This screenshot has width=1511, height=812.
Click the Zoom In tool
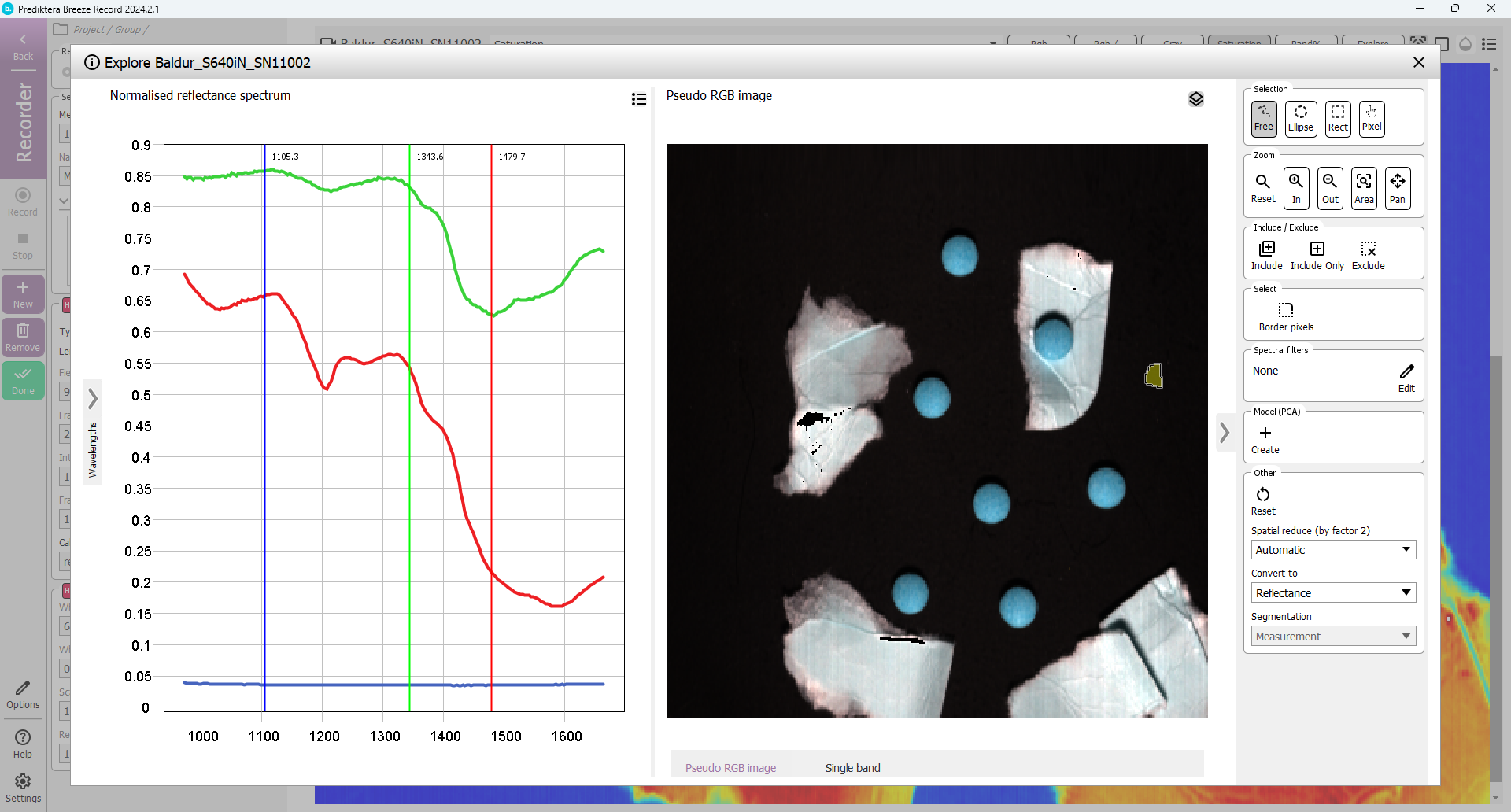[x=1296, y=189]
